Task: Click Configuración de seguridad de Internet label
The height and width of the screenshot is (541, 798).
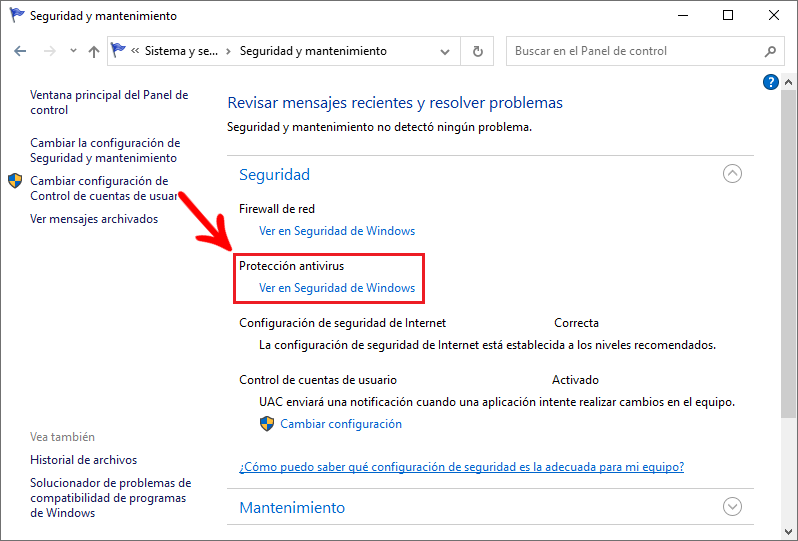Action: pyautogui.click(x=343, y=323)
